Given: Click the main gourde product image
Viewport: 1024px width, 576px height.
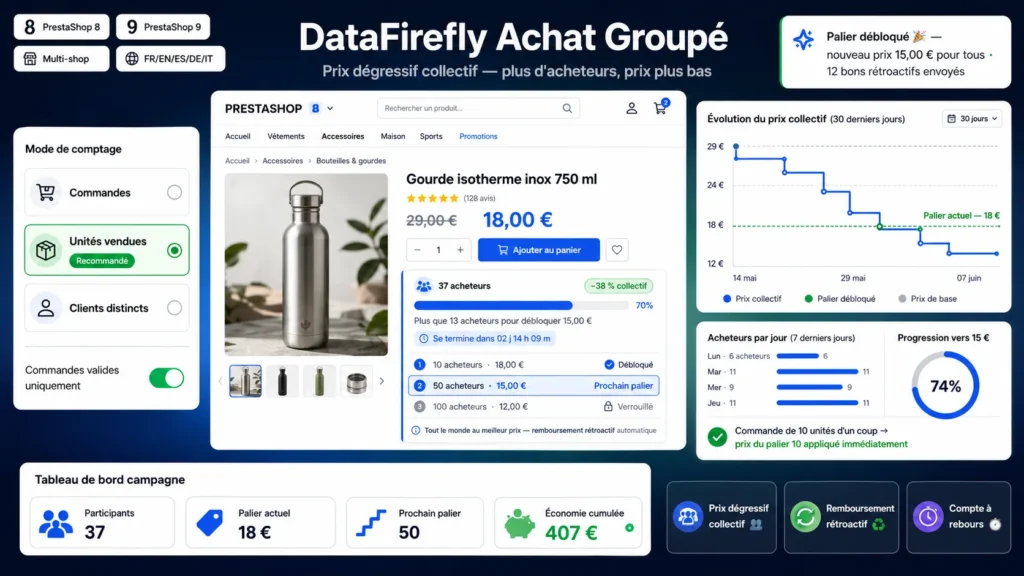Looking at the screenshot, I should point(306,264).
